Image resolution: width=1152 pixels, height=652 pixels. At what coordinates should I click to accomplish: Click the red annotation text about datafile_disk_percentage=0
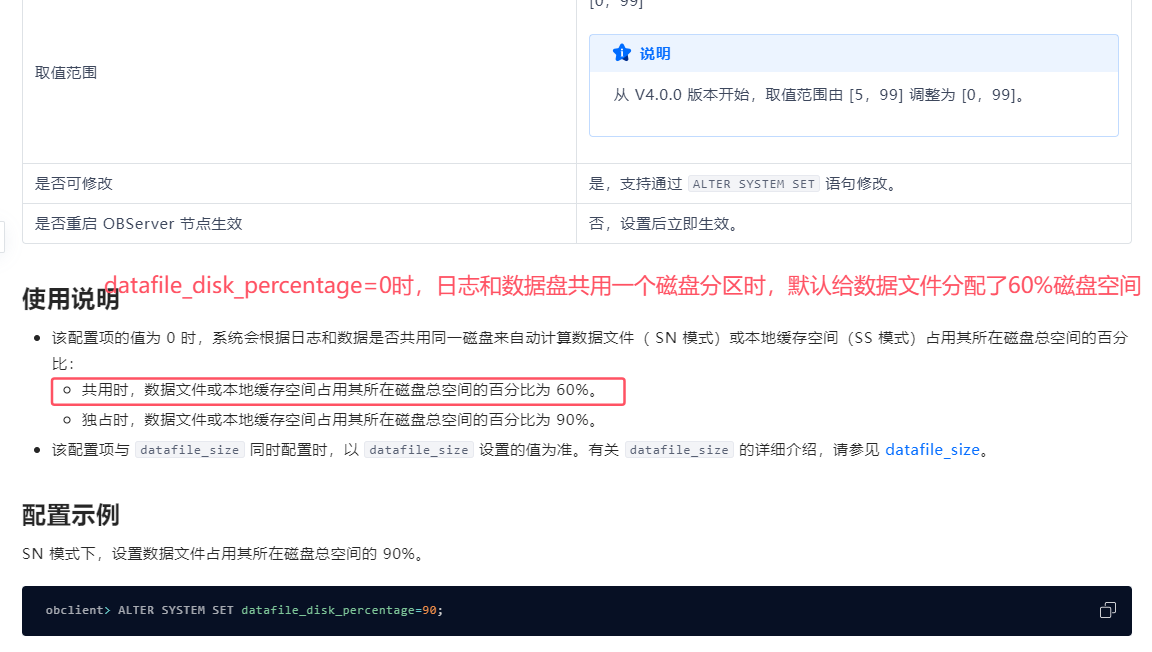[622, 286]
